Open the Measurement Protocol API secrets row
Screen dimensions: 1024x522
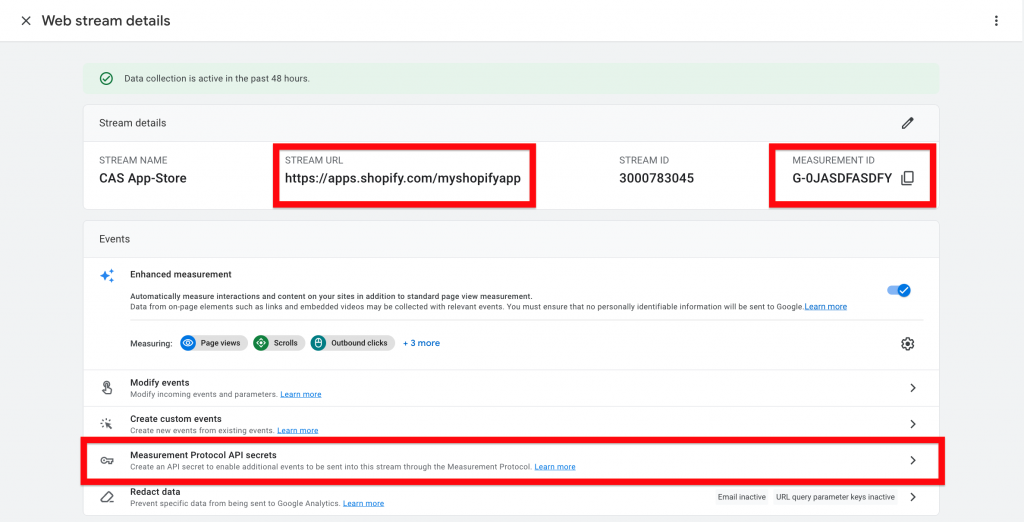click(512, 461)
